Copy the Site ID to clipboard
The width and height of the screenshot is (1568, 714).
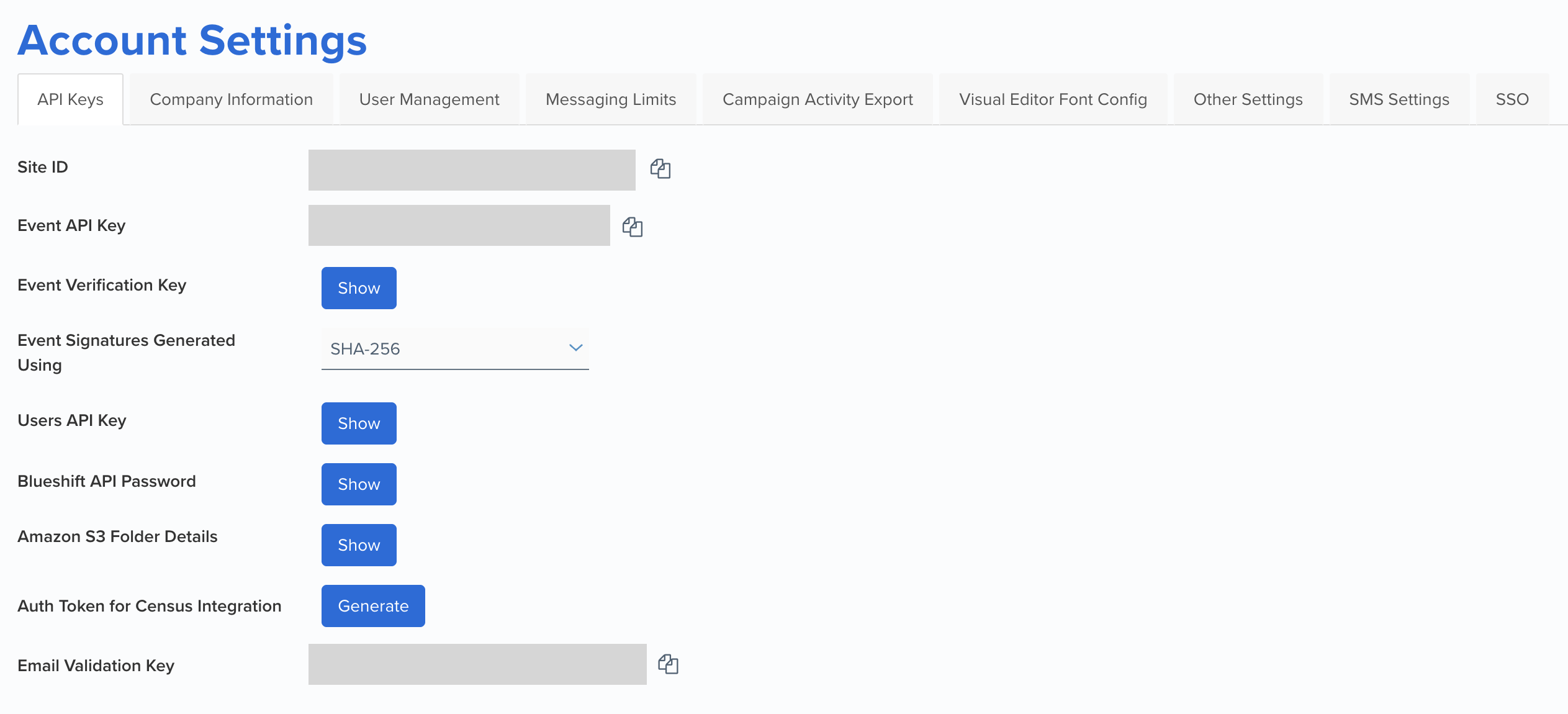[x=660, y=168]
